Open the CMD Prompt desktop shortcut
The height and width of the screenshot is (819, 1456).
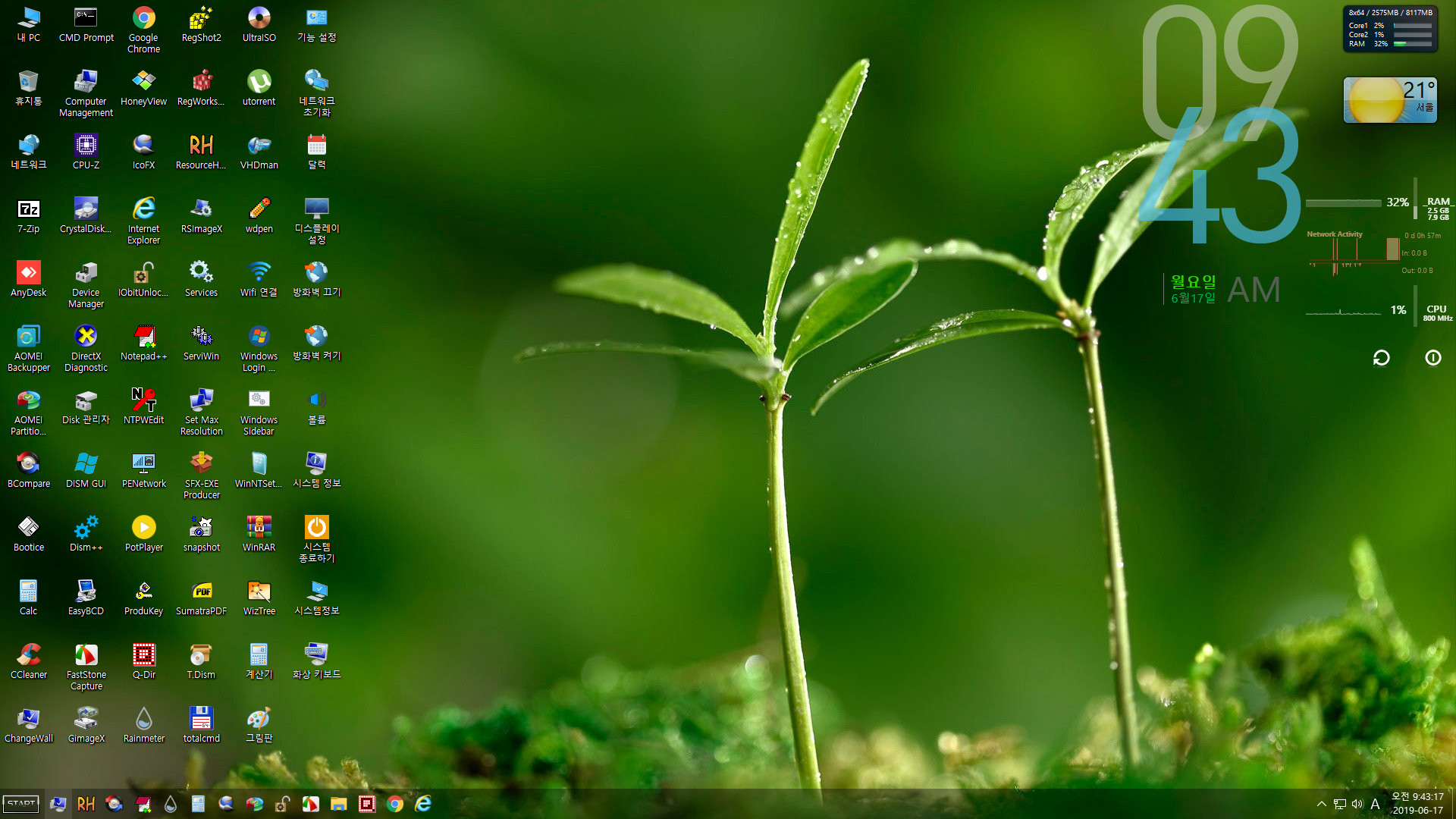click(86, 24)
